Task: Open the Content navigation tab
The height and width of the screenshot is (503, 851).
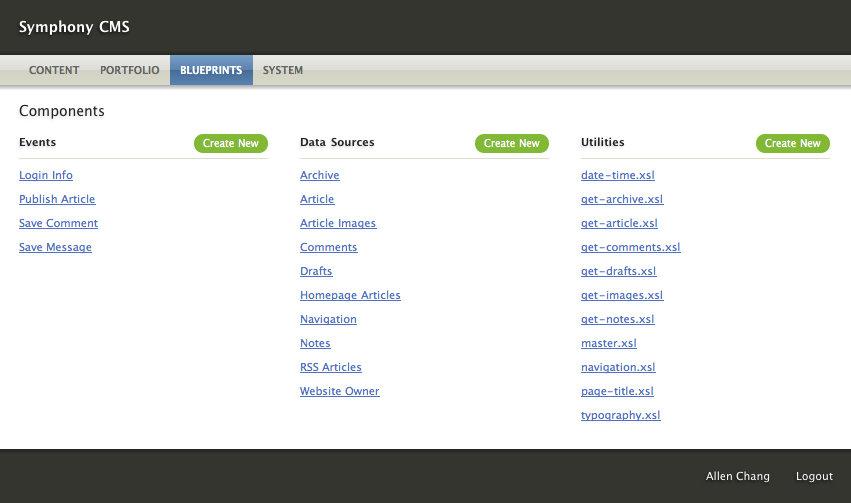Action: tap(54, 70)
